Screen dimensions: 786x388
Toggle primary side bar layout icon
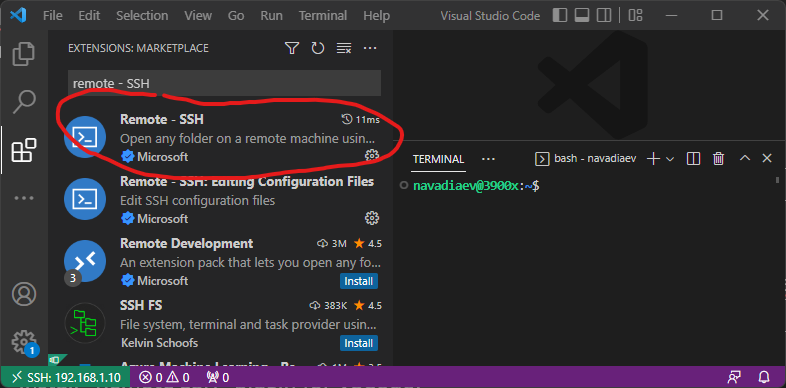559,16
